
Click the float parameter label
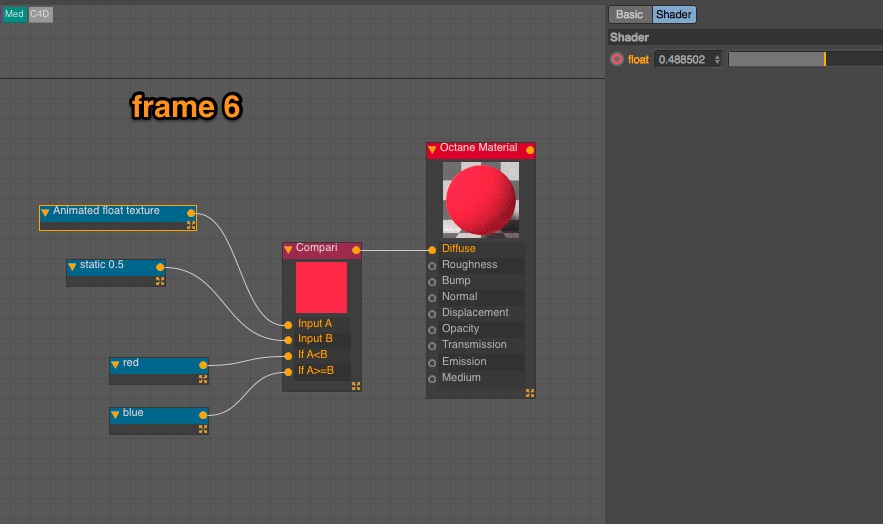(x=638, y=60)
